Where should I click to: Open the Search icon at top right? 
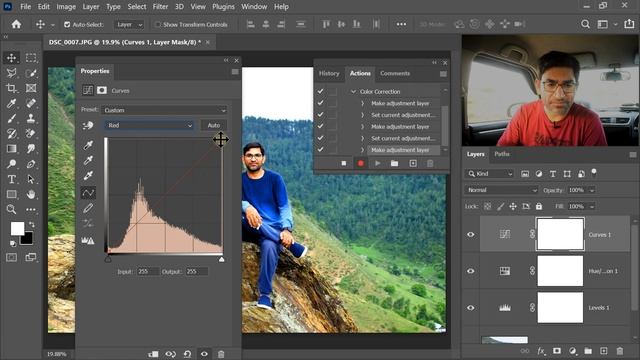585,24
